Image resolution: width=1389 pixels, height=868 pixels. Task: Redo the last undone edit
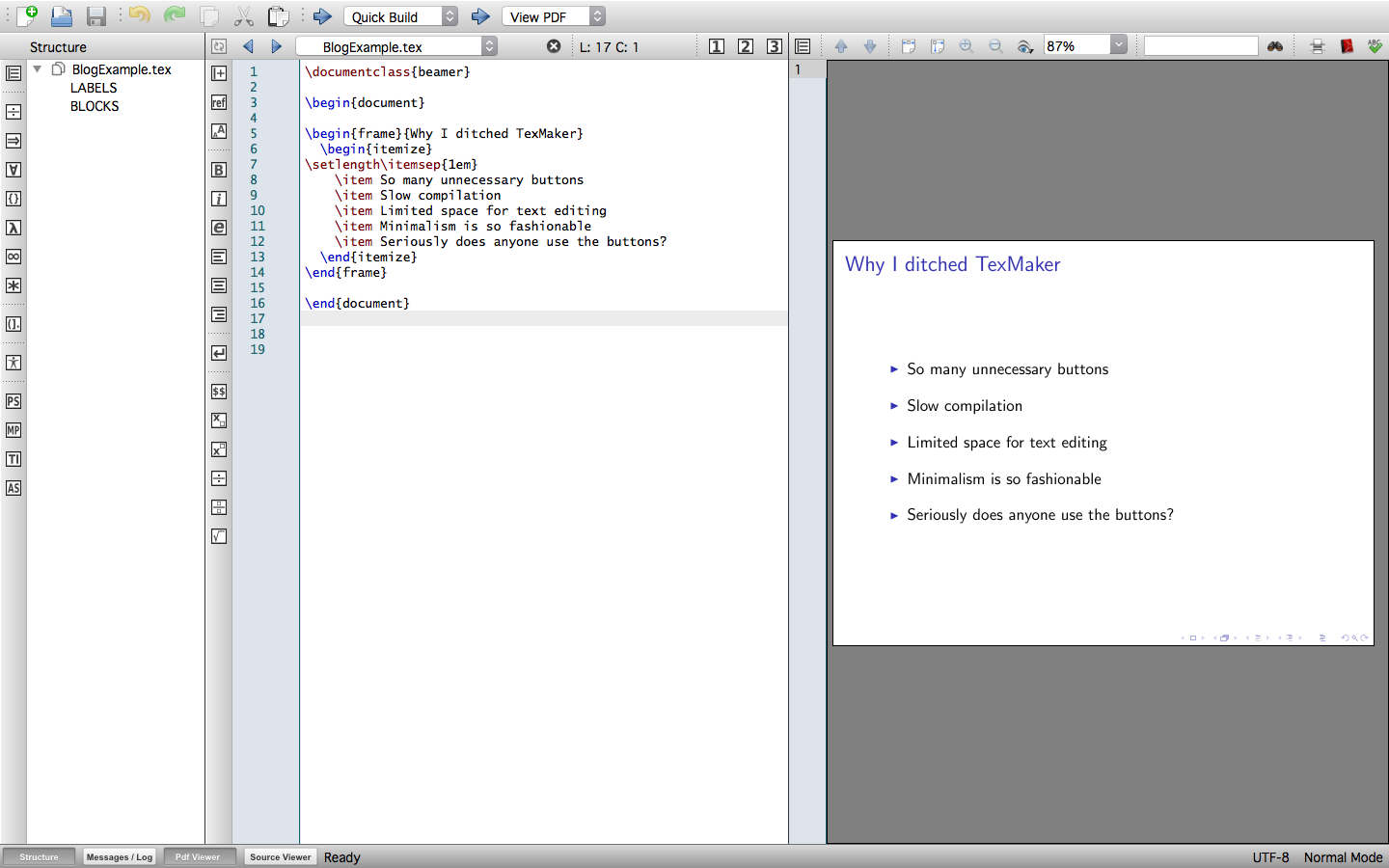pyautogui.click(x=175, y=15)
